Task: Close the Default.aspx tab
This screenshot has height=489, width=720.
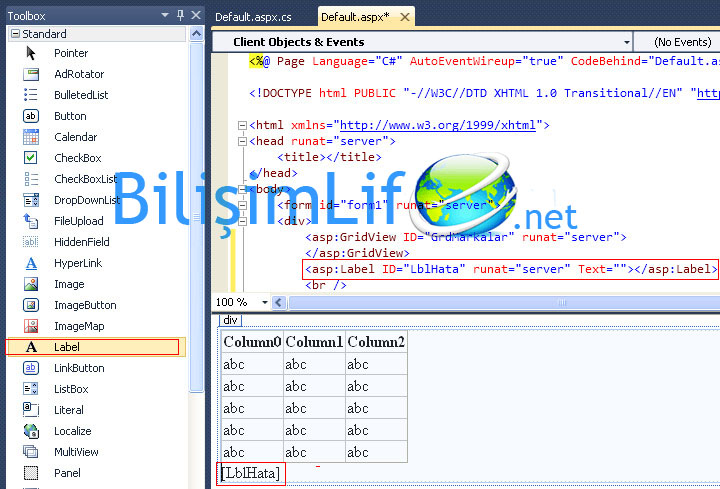Action: pos(405,17)
